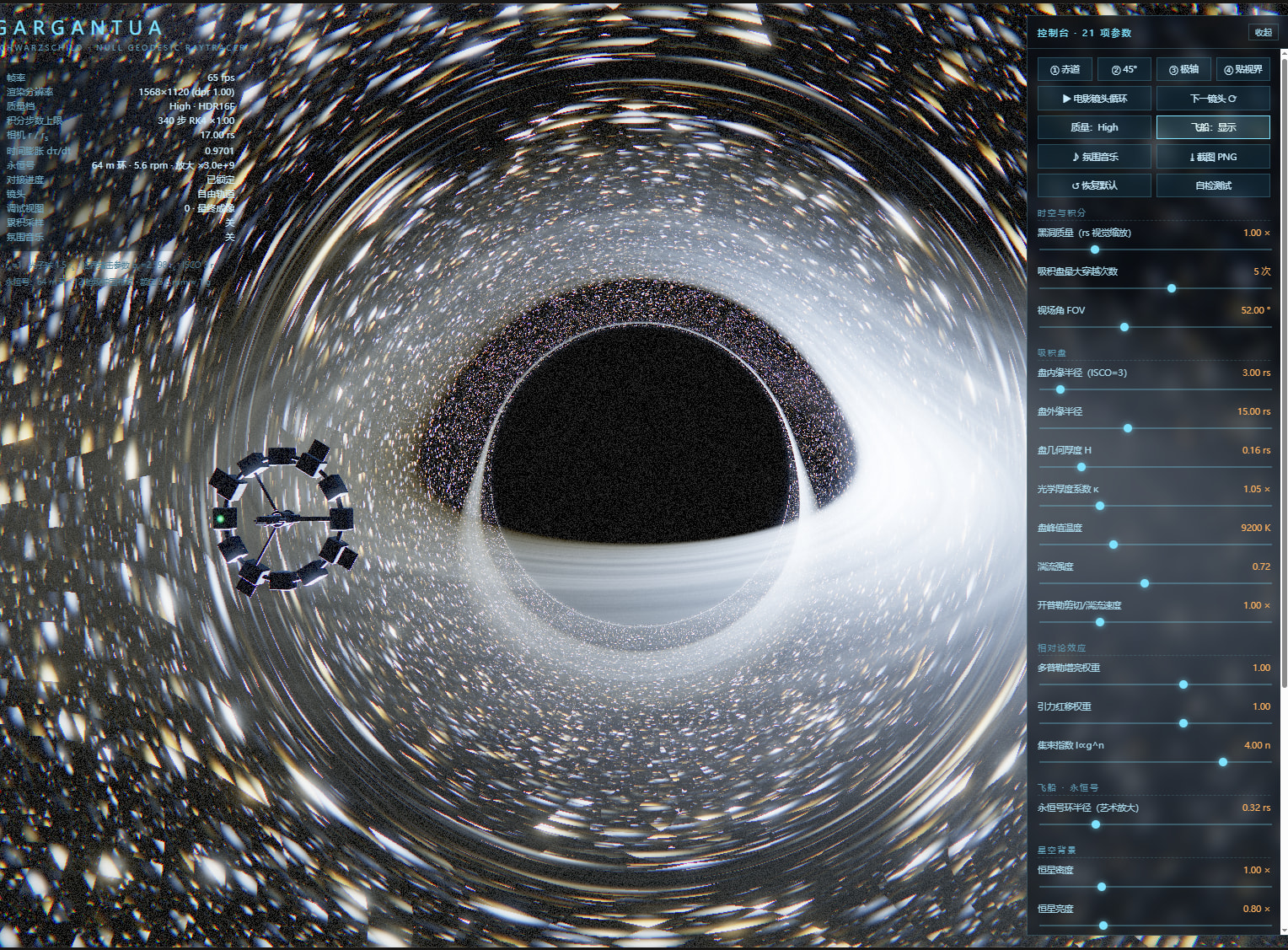Adjust the 吸积盘最大穿越次数 slider
This screenshot has height=950, width=1288.
1155,288
